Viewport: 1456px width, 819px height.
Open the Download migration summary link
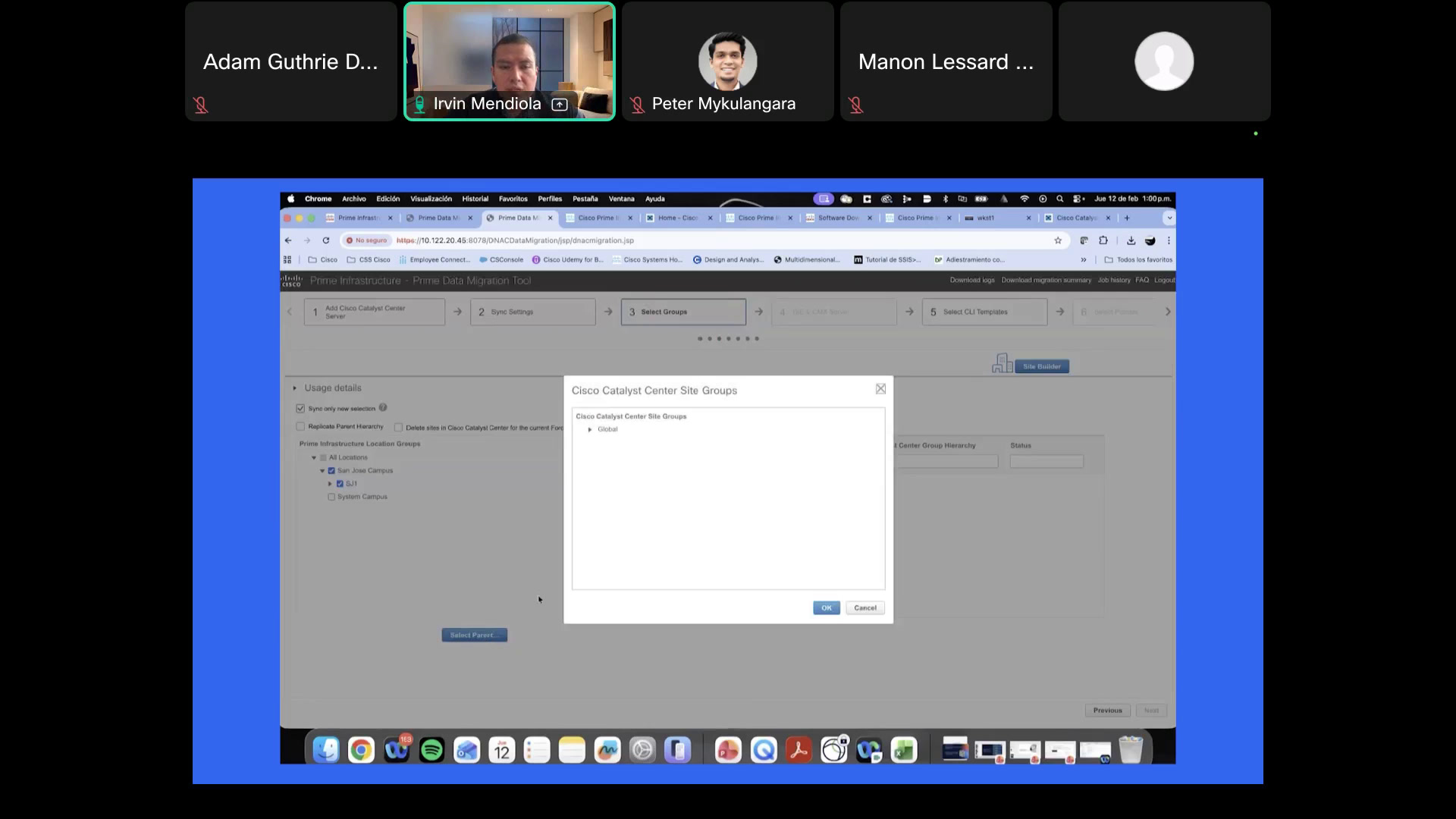click(1046, 281)
